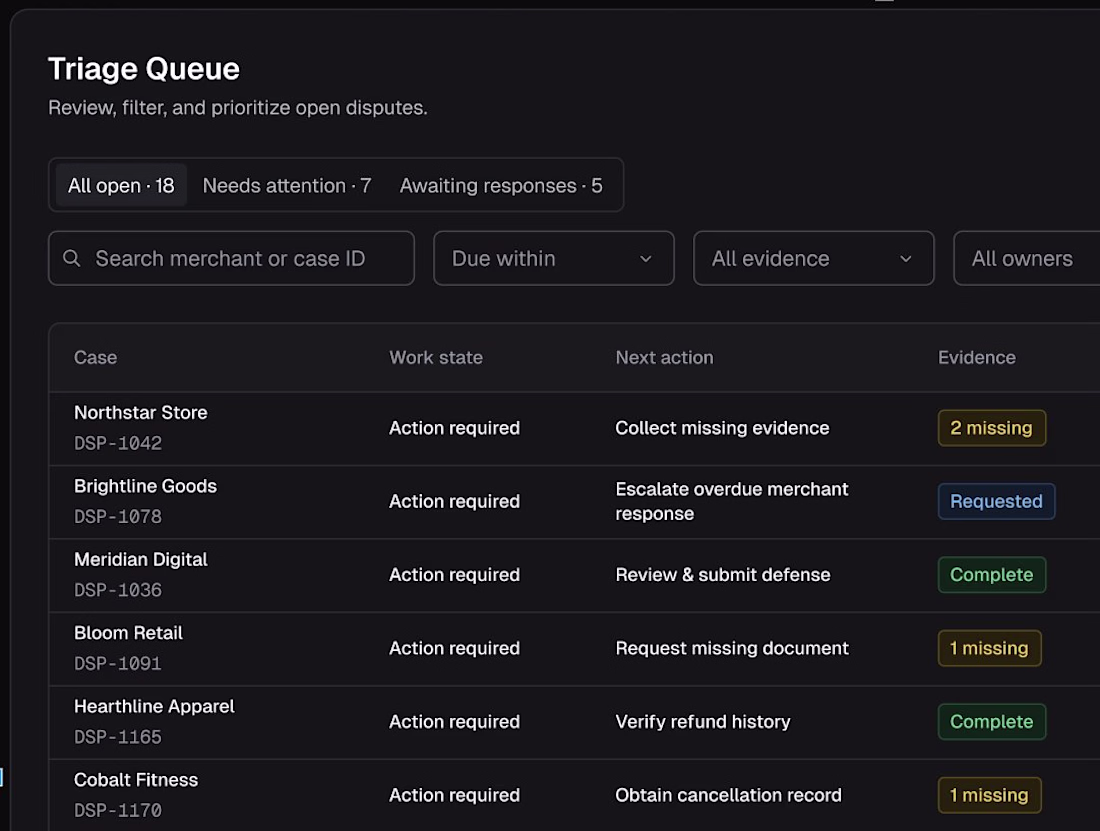Click the Next action column header
Screen dimensions: 1100x831
point(664,358)
